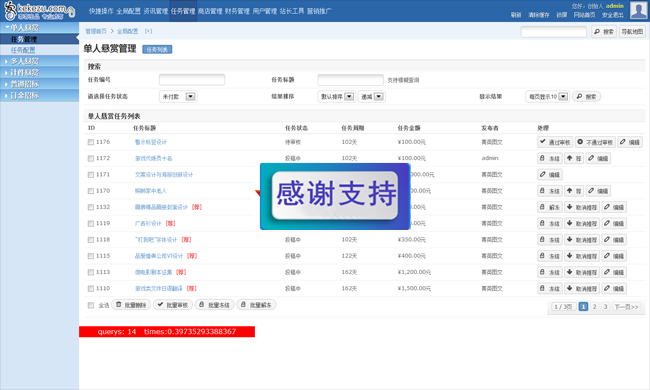Click the 任务列表 tab button
Viewport: 650px width, 390px height.
coord(157,50)
